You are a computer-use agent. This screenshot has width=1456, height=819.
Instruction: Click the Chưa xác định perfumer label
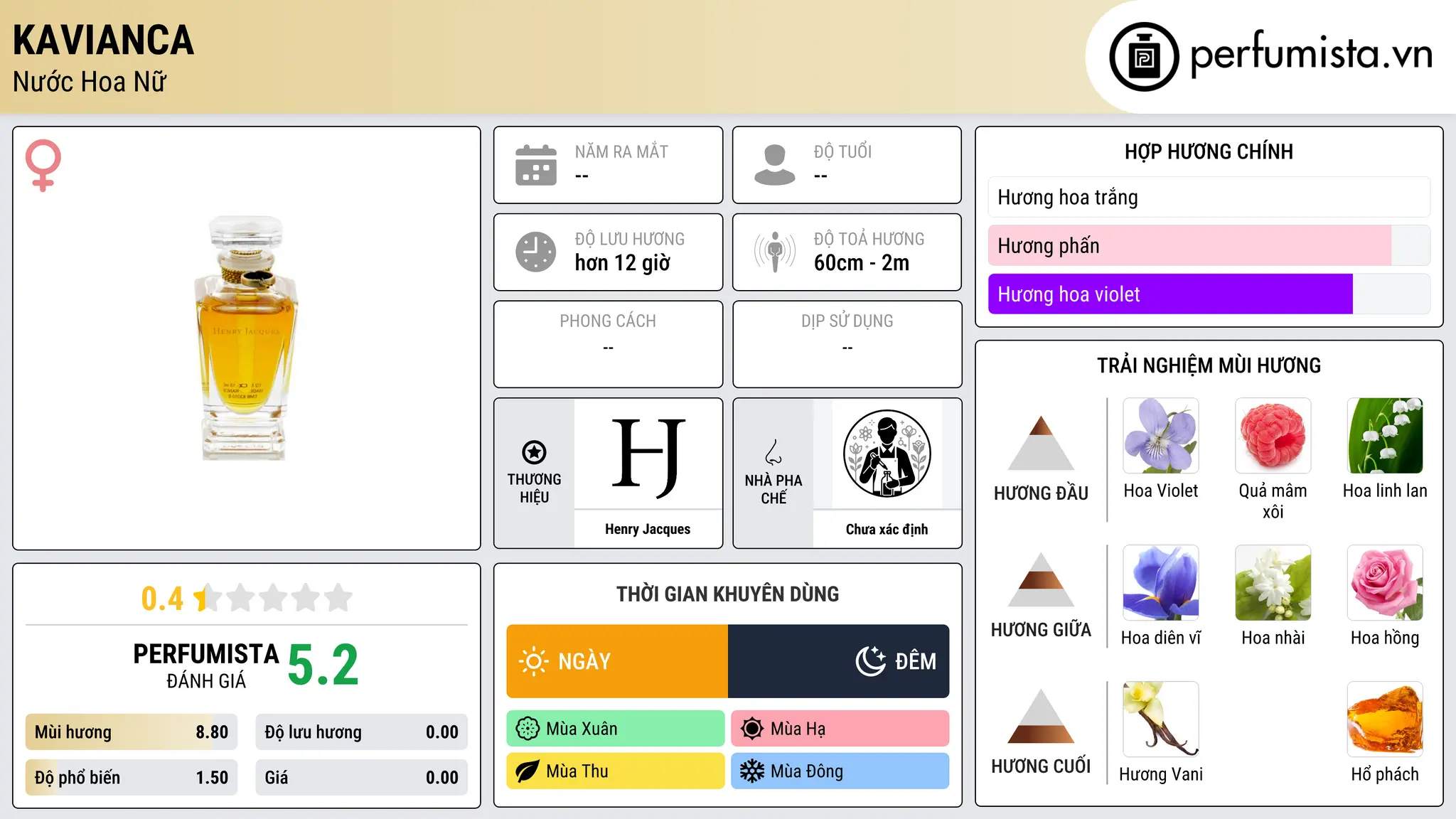pyautogui.click(x=887, y=529)
